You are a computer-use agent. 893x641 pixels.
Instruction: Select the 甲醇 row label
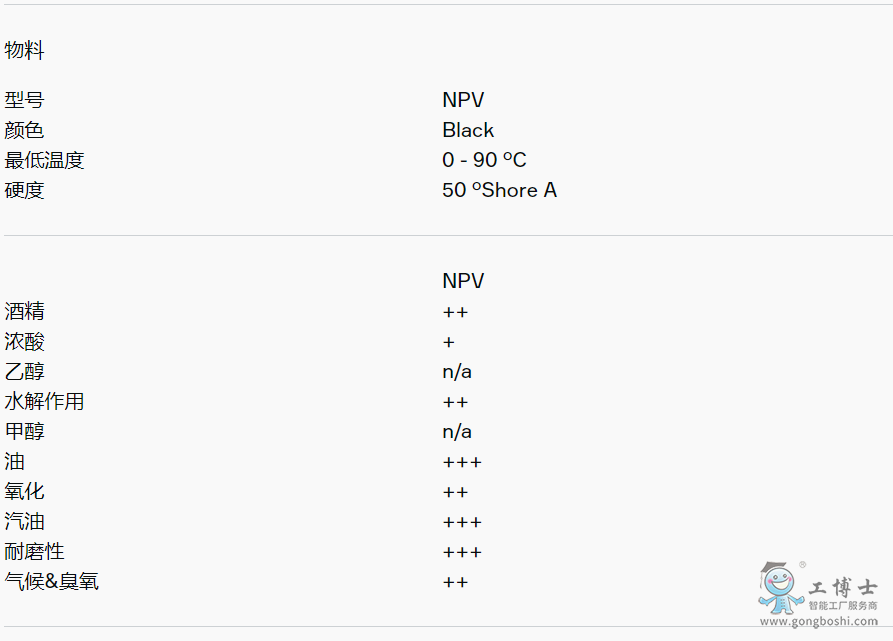click(x=24, y=432)
